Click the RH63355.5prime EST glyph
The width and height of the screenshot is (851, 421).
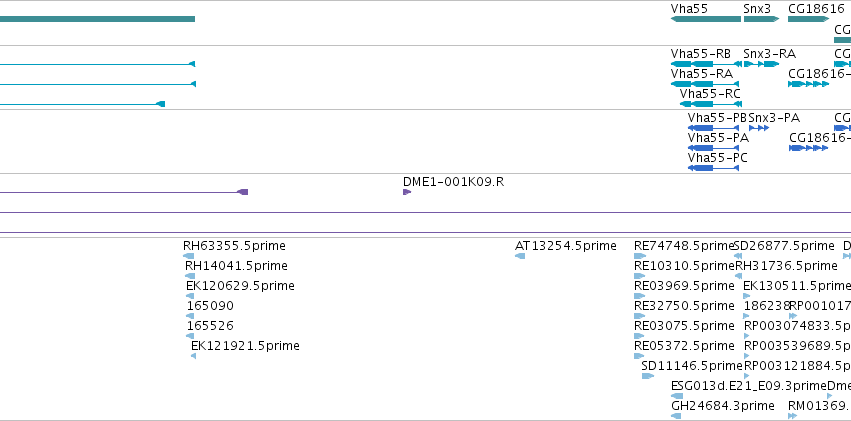pos(188,256)
